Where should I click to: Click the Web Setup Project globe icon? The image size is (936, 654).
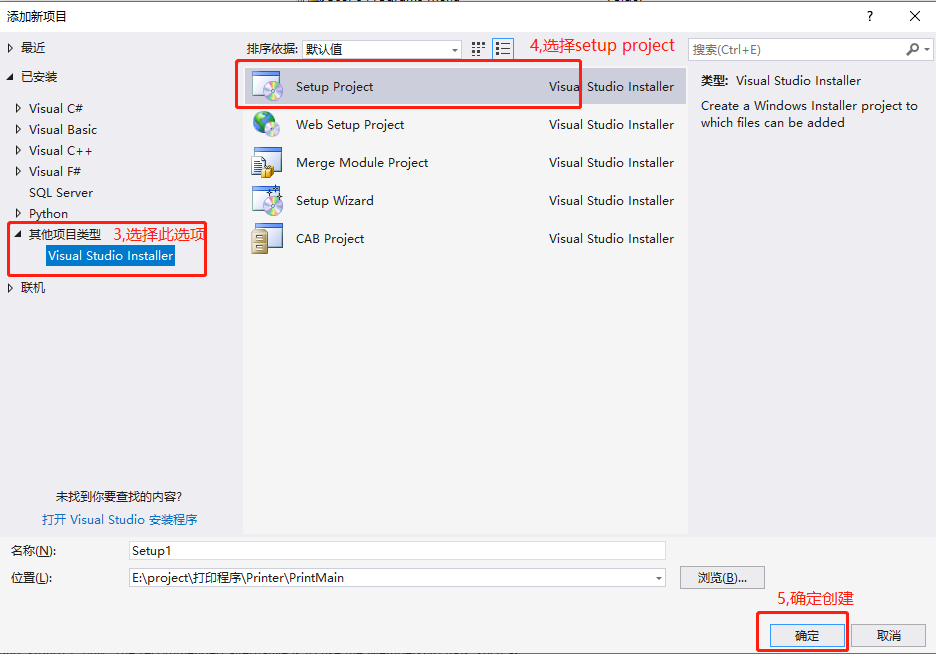267,124
